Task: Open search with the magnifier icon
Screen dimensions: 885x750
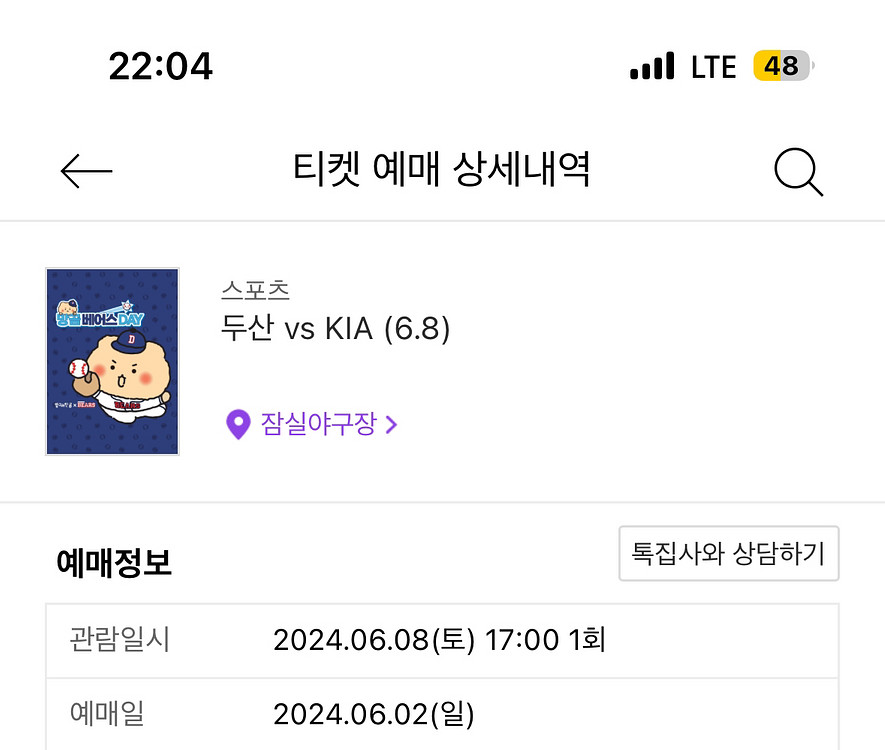Action: pyautogui.click(x=798, y=173)
